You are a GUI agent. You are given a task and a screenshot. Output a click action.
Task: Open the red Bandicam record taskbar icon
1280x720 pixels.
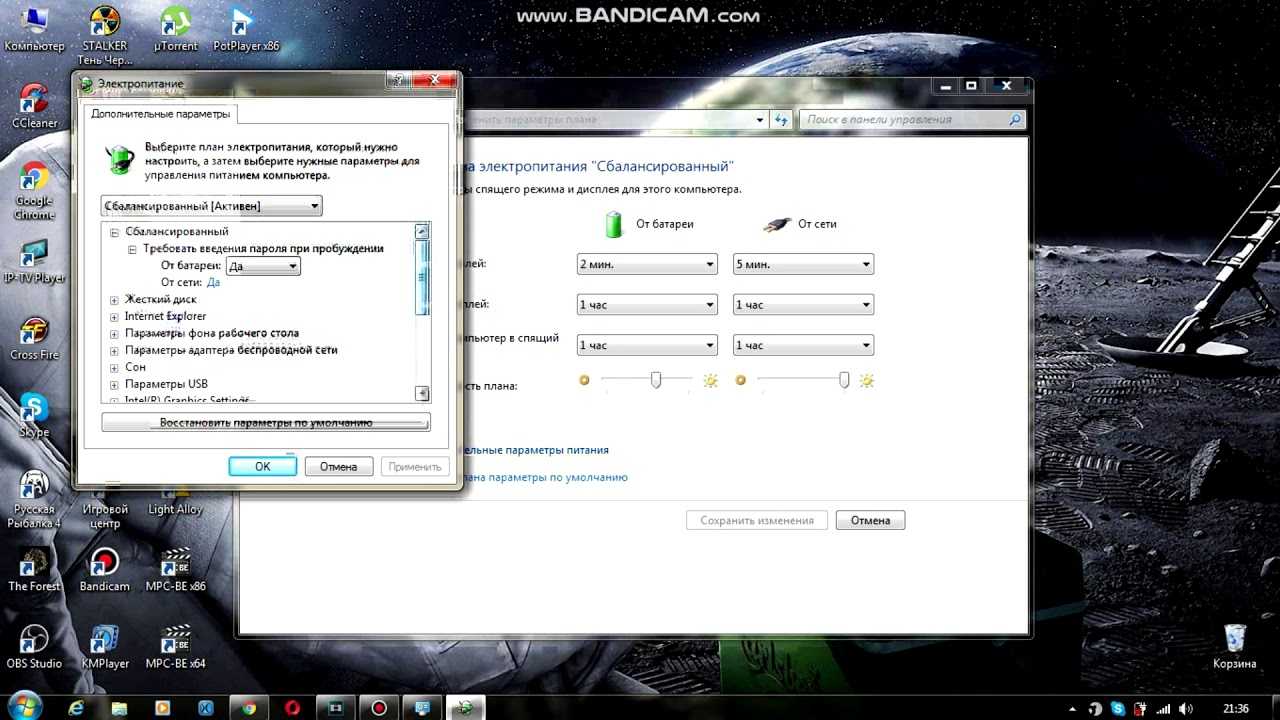point(379,707)
